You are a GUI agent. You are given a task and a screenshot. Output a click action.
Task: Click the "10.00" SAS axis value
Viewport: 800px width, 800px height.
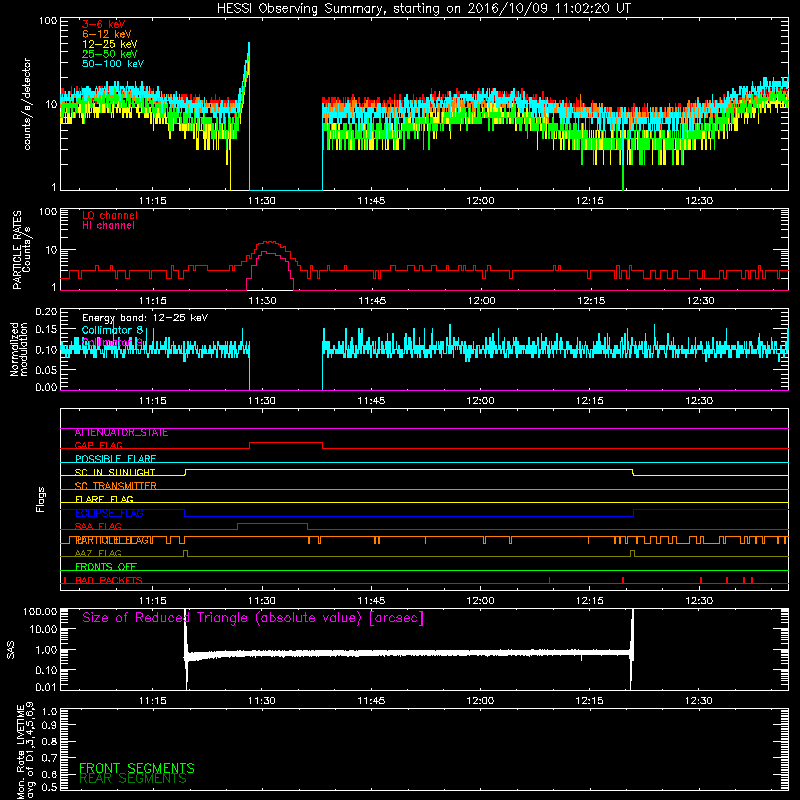point(43,629)
